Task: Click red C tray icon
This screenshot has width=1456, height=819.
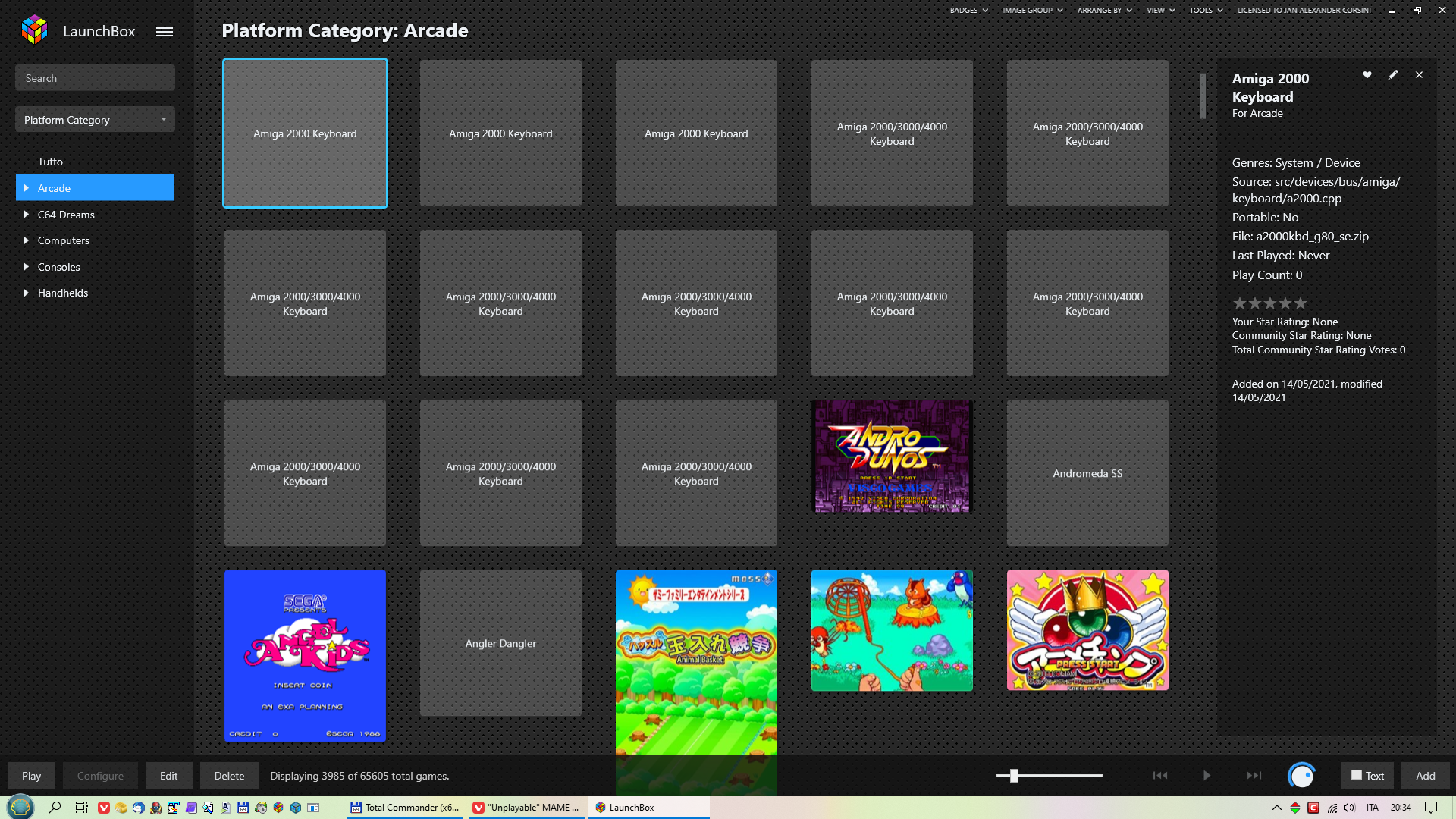Action: 1313,808
